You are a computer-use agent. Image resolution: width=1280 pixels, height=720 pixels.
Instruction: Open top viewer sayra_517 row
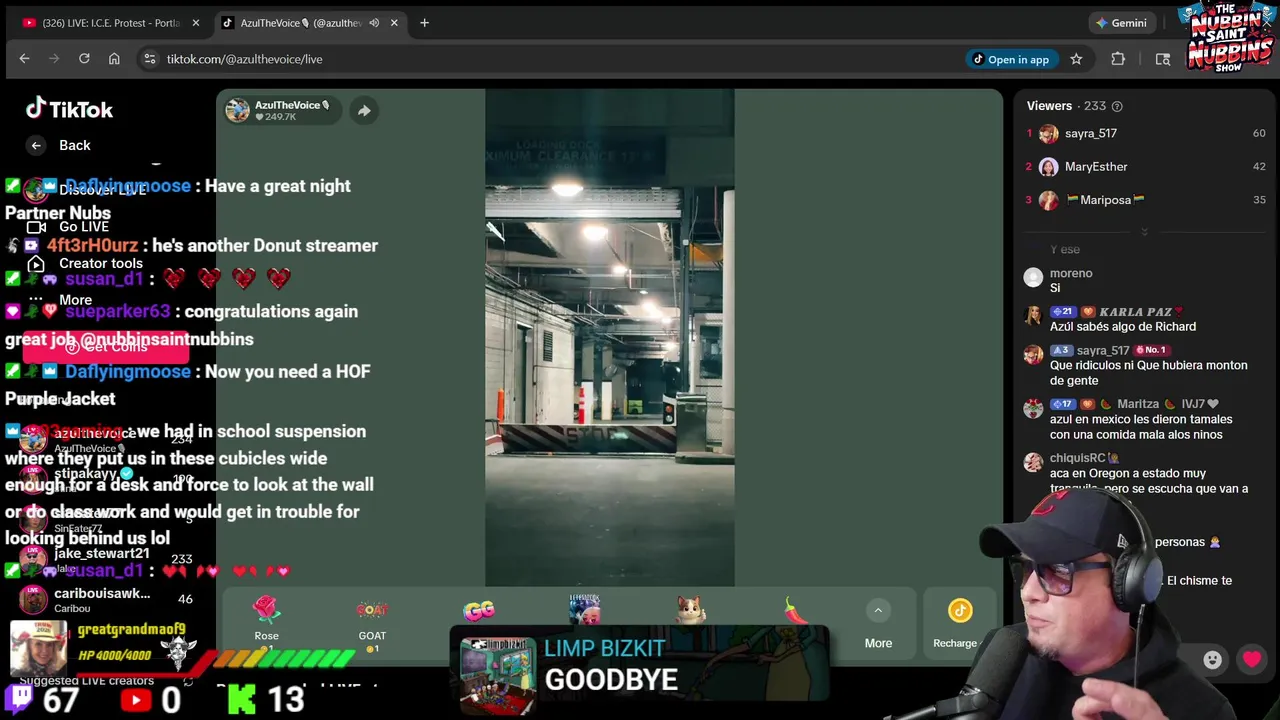1145,133
